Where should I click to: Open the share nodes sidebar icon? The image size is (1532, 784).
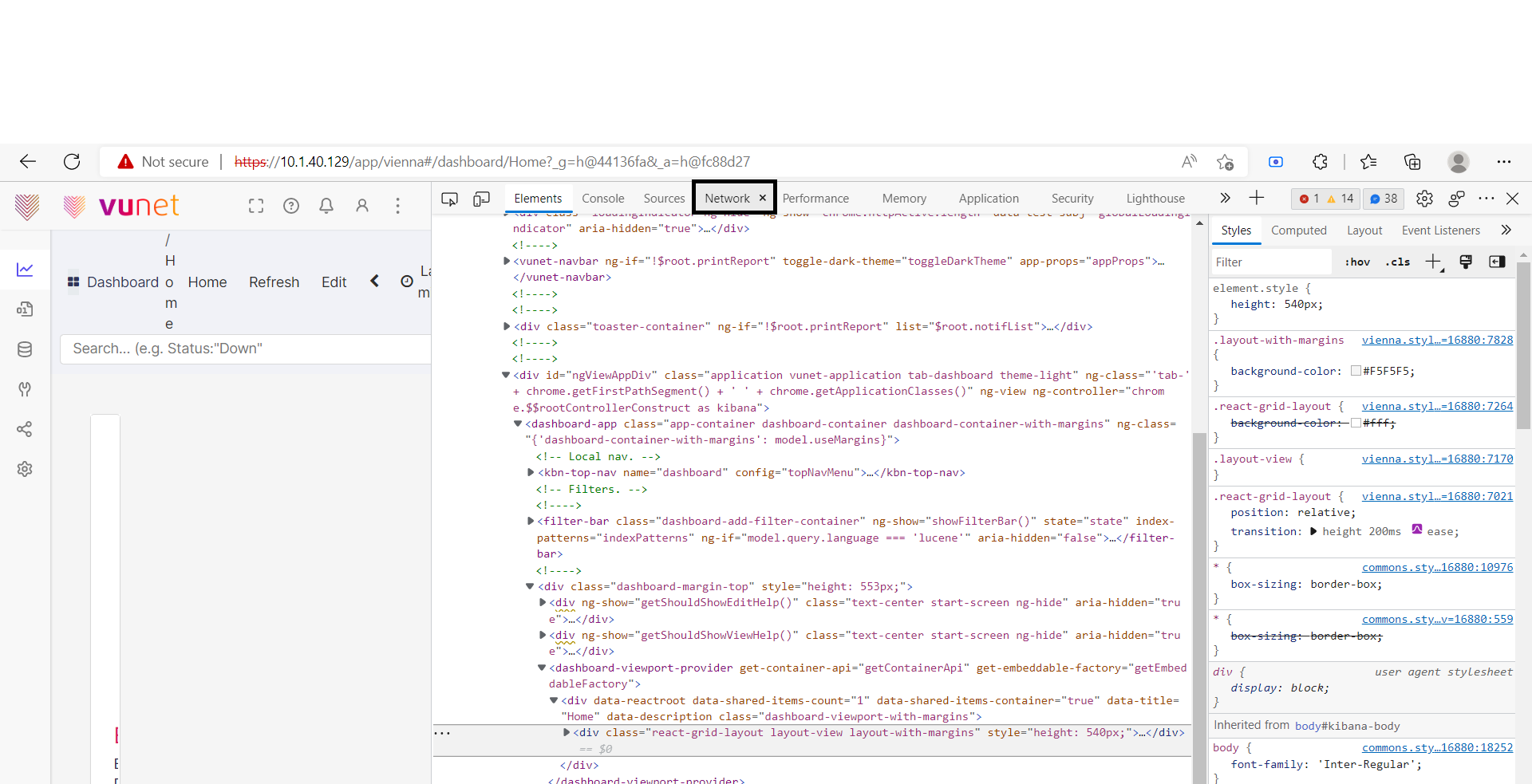25,429
